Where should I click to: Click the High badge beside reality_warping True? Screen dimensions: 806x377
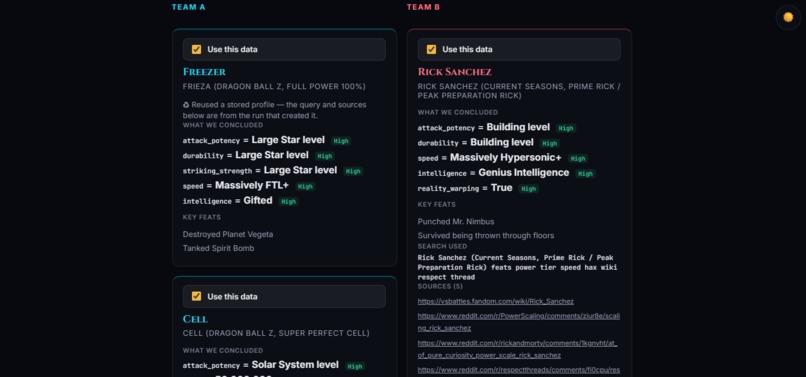(528, 189)
